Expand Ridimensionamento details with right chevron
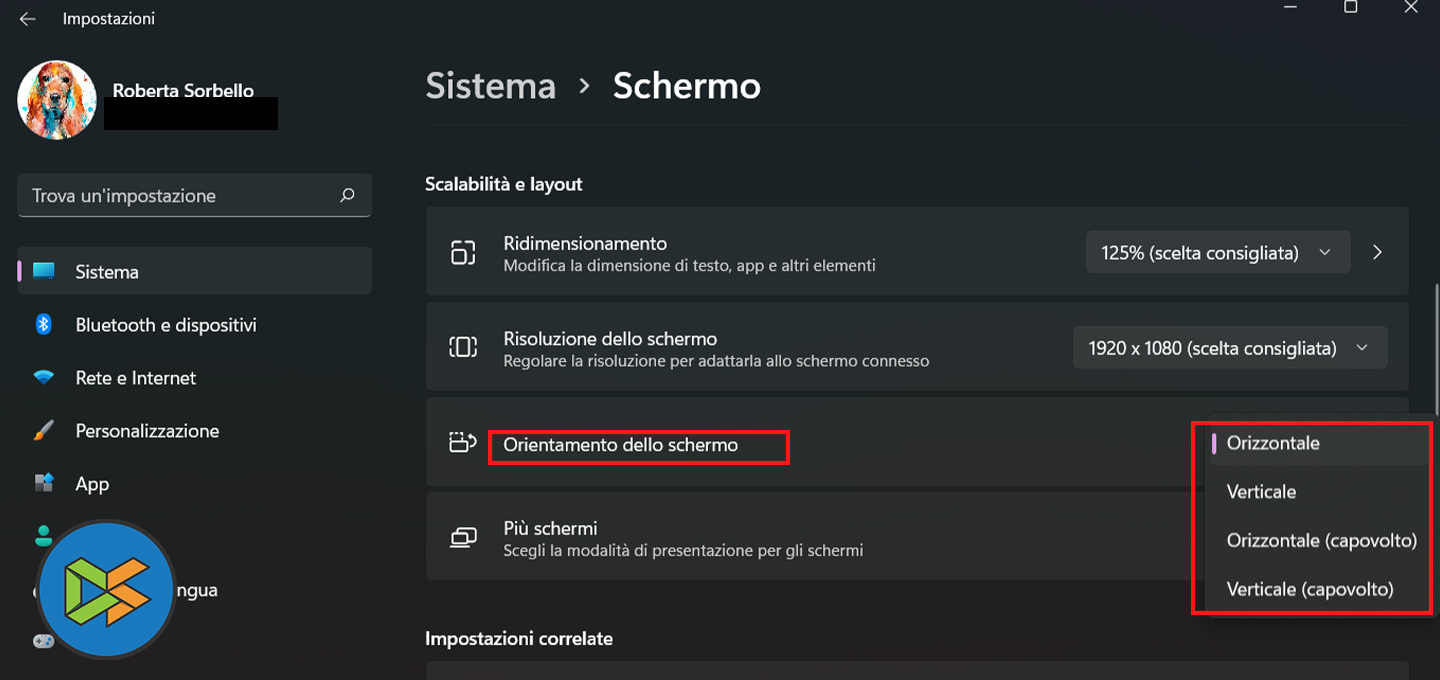 [1377, 252]
